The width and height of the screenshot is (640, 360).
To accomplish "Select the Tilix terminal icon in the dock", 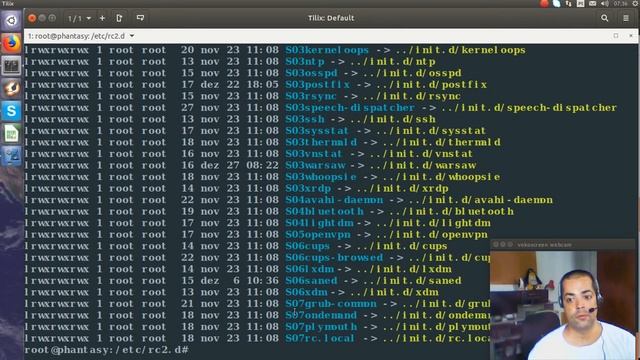I will click(11, 66).
